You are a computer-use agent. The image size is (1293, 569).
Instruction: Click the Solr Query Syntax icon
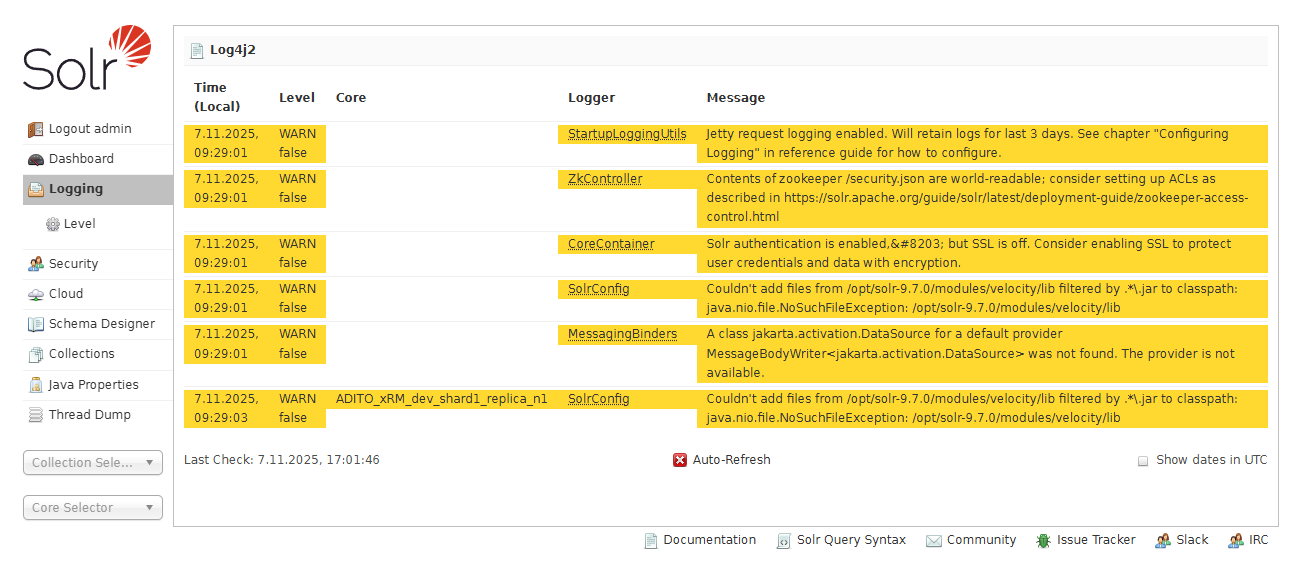(784, 540)
